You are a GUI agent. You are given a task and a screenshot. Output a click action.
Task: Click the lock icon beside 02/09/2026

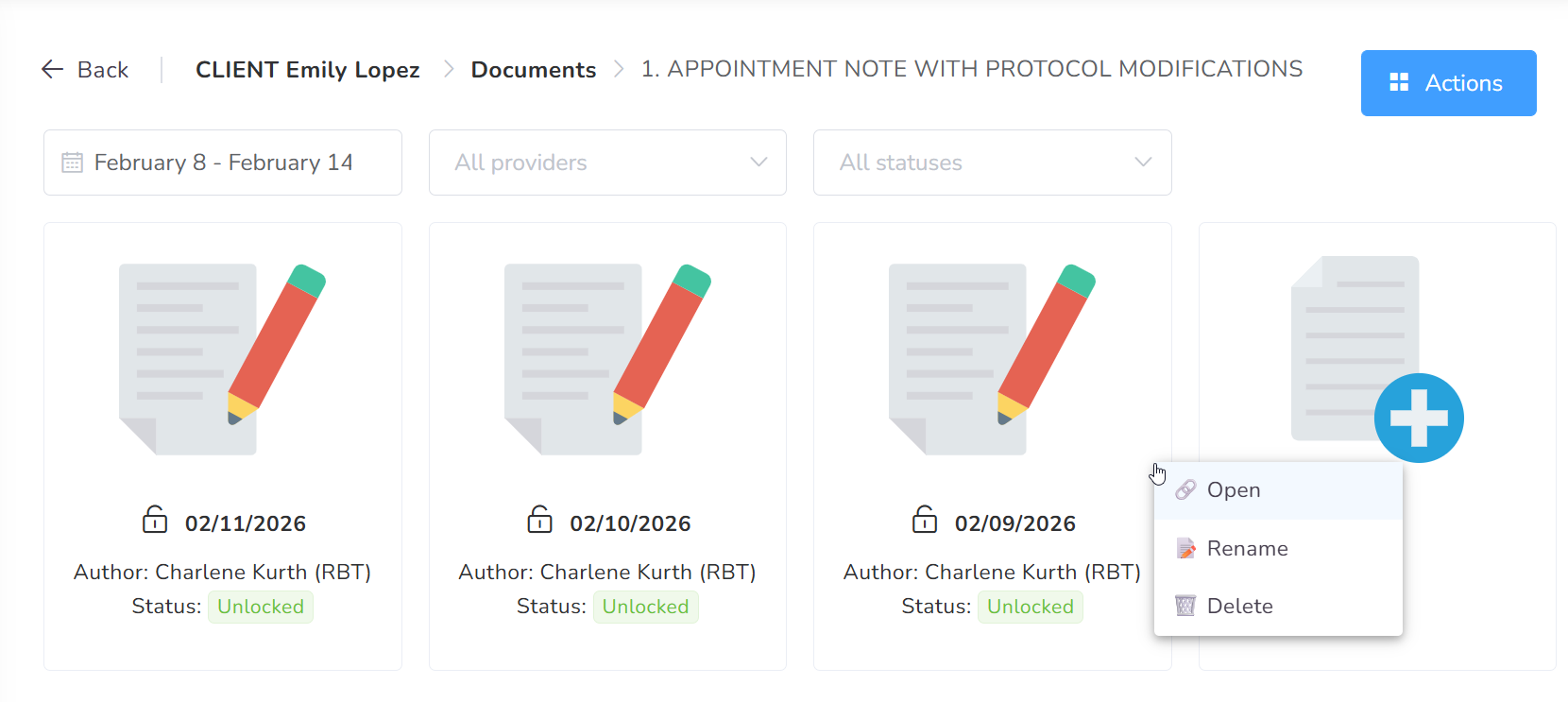pyautogui.click(x=925, y=520)
